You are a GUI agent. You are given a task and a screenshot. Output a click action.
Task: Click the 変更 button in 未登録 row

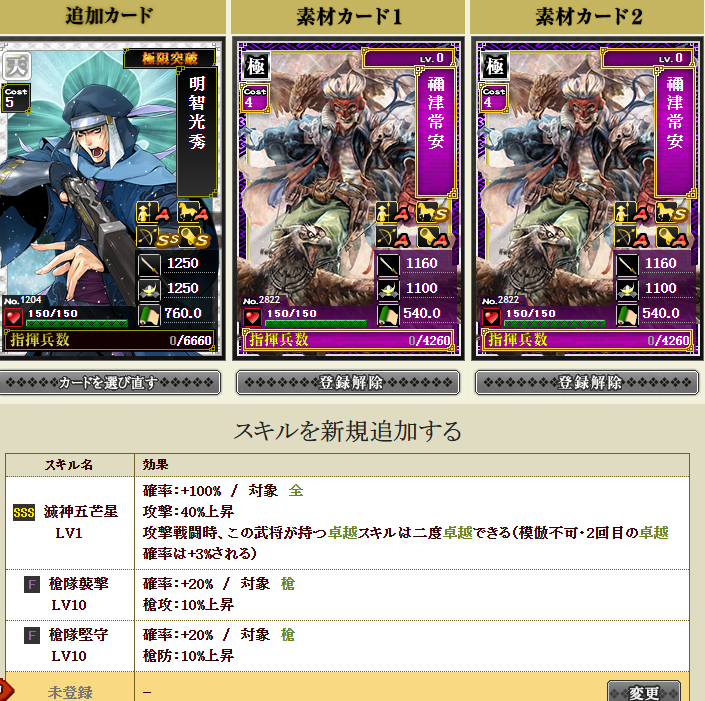pyautogui.click(x=643, y=692)
